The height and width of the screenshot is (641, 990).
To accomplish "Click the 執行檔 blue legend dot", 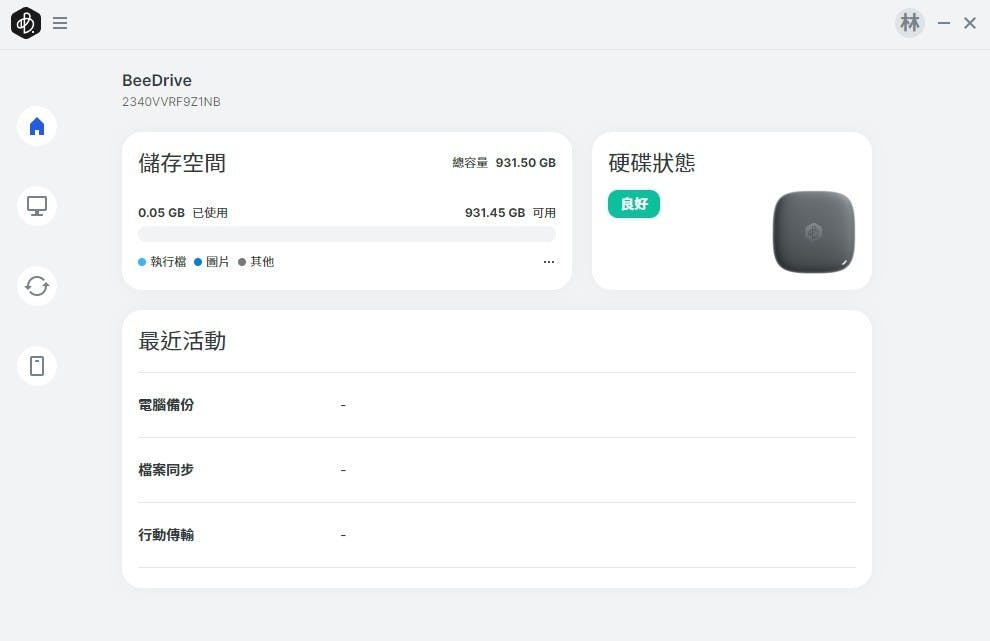I will [142, 261].
